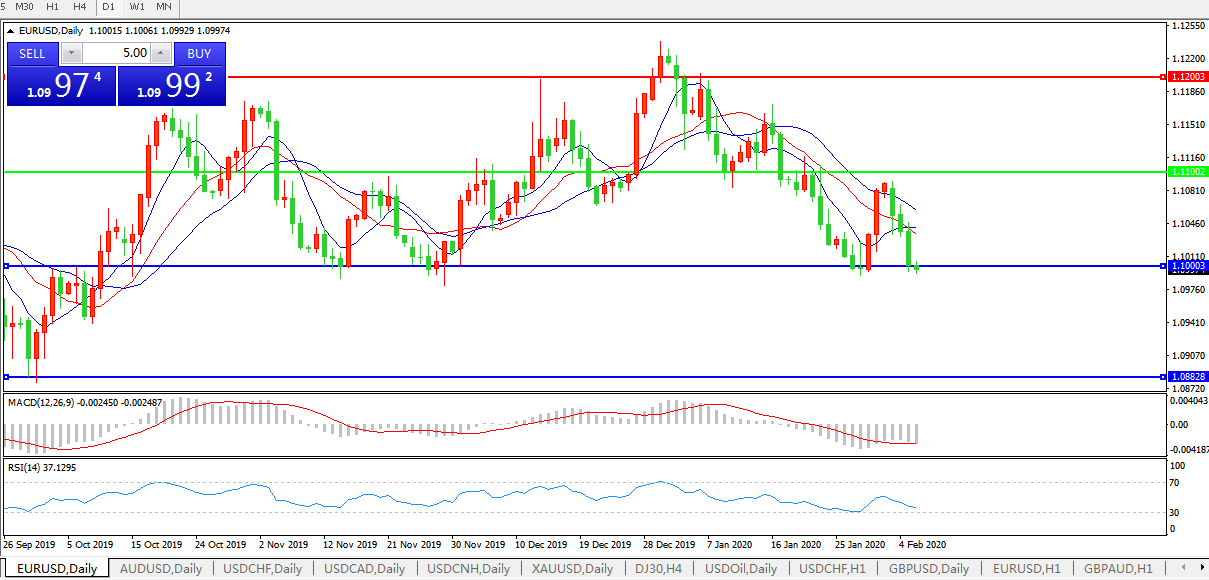Image resolution: width=1209 pixels, height=580 pixels.
Task: Open the GBPAUD,H1 chart tab
Action: [1116, 569]
